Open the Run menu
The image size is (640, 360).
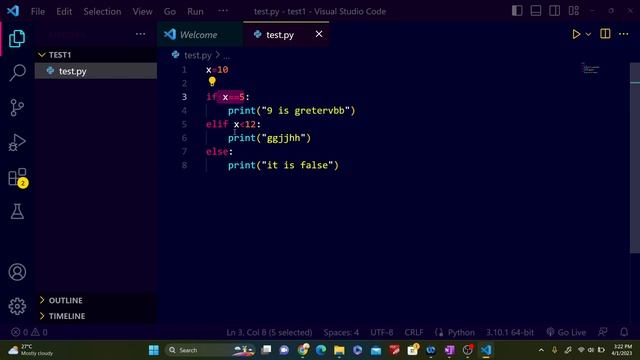pyautogui.click(x=195, y=11)
